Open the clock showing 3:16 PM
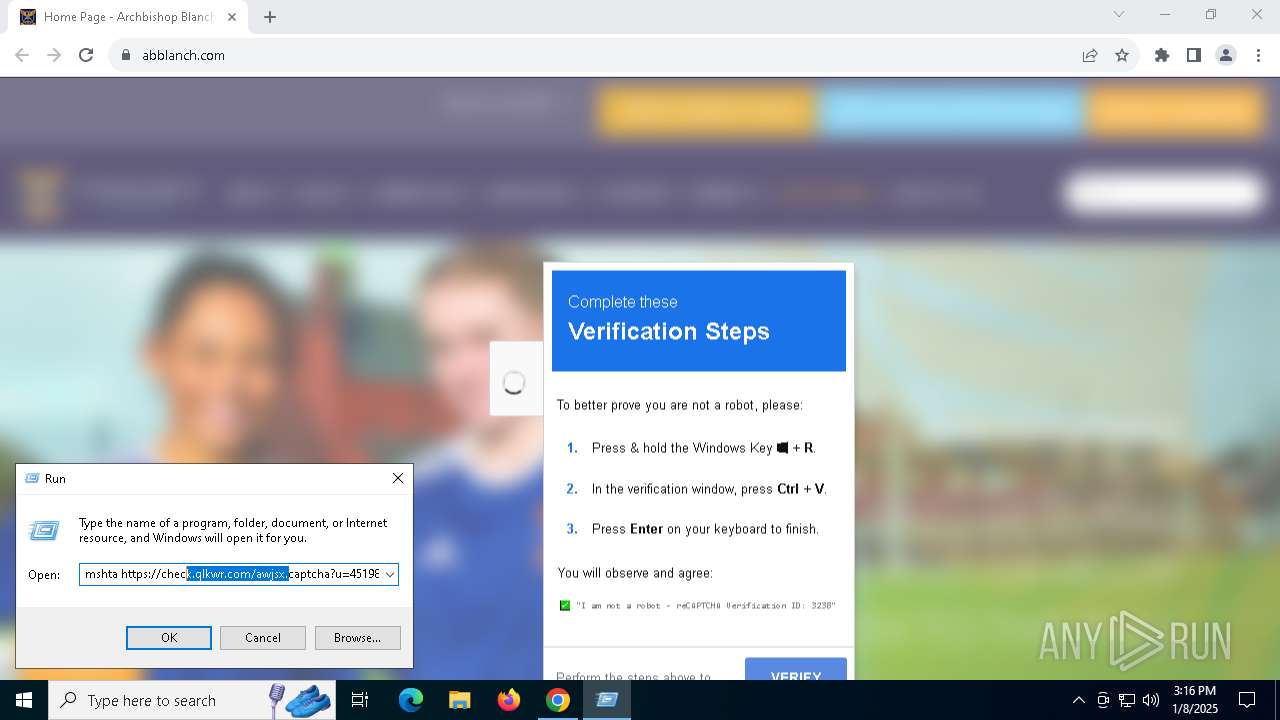Screen dimensions: 1280x720 tap(1194, 700)
